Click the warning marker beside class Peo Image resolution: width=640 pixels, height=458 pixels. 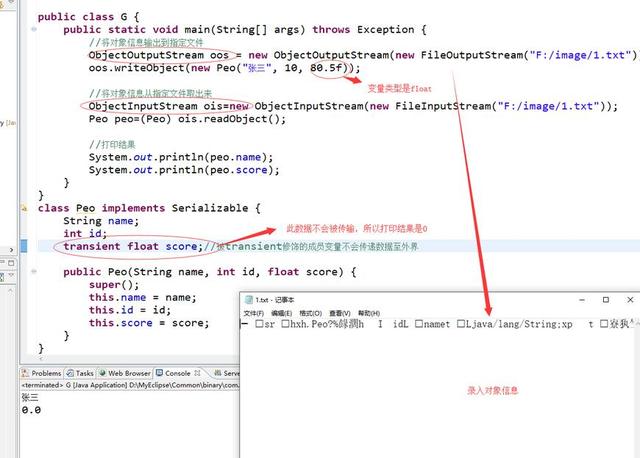tap(24, 208)
